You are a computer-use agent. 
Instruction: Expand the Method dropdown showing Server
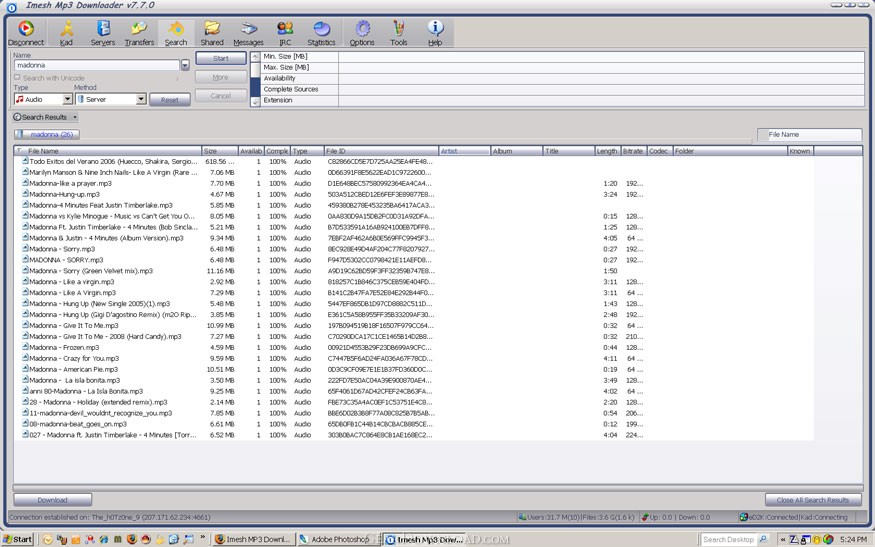pyautogui.click(x=141, y=99)
